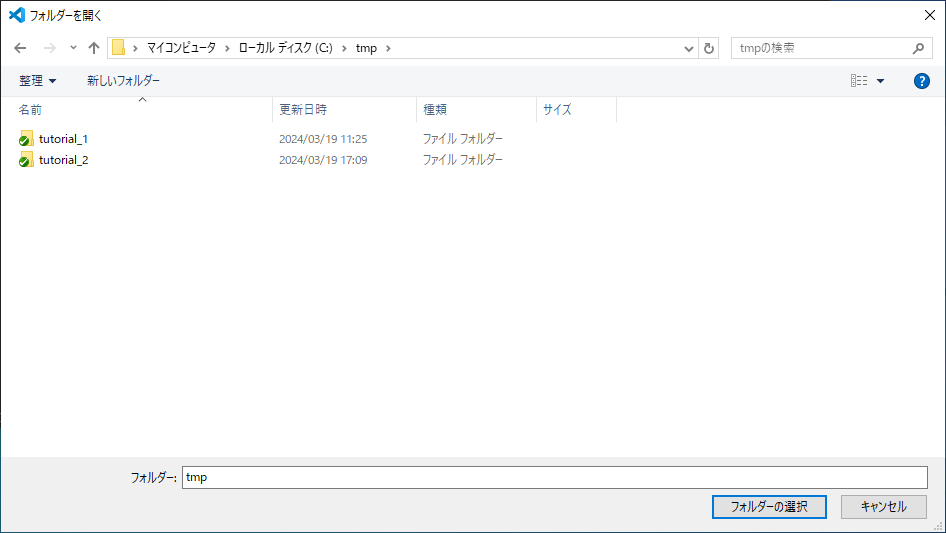Image resolution: width=946 pixels, height=533 pixels.
Task: Refresh the tmp folder view
Action: pyautogui.click(x=709, y=48)
